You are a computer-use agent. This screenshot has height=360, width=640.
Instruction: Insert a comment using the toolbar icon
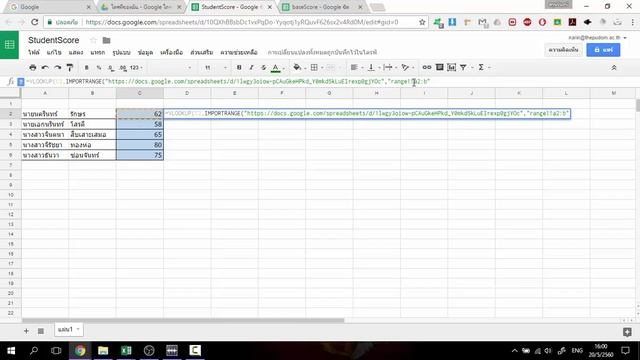(x=440, y=67)
